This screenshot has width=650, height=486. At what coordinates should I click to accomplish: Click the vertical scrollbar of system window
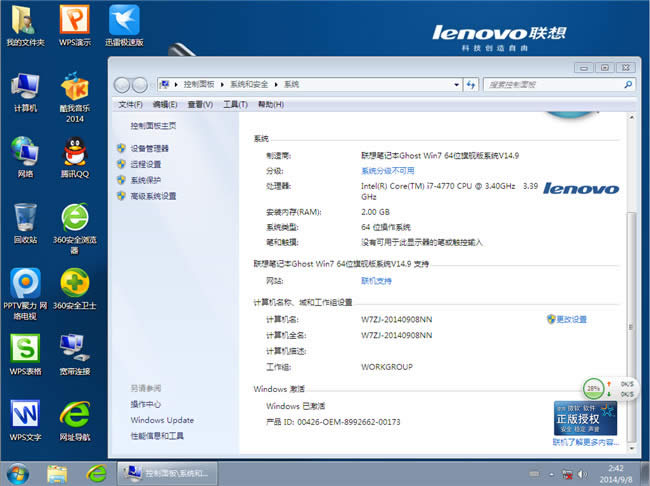631,283
